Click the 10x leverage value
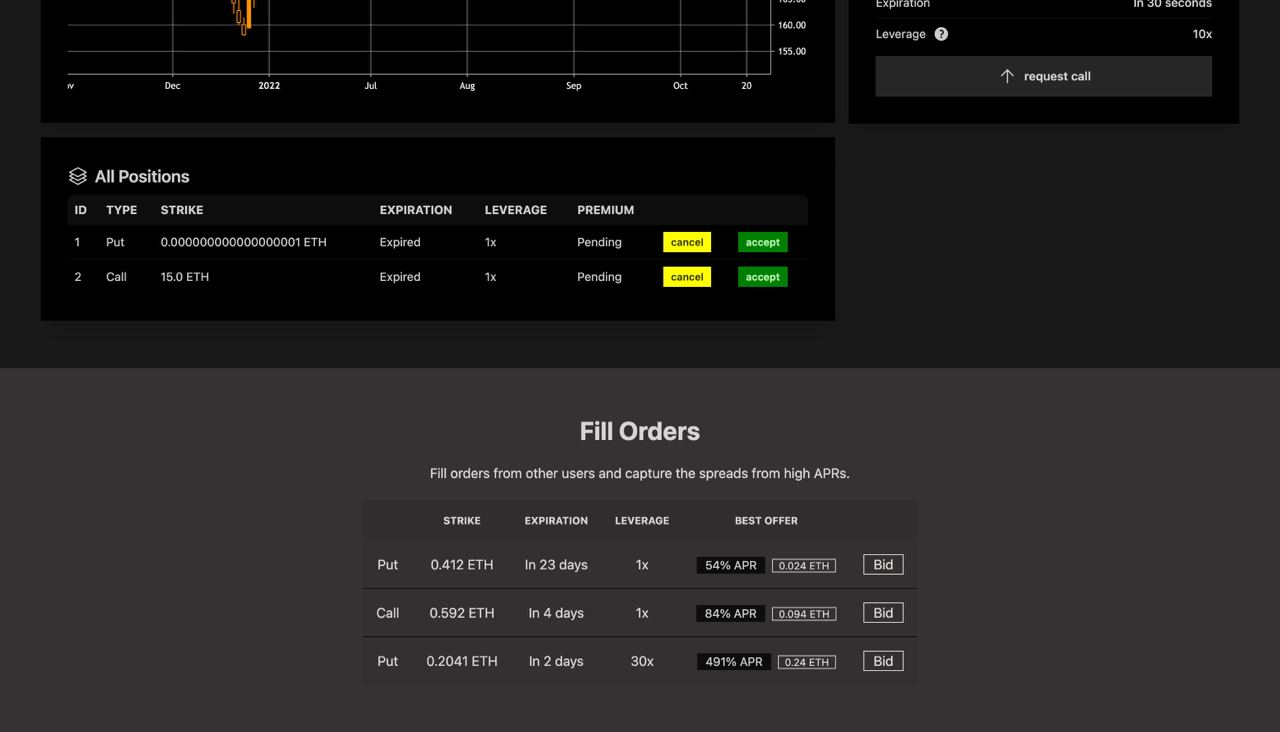Viewport: 1280px width, 732px height. coord(1202,34)
